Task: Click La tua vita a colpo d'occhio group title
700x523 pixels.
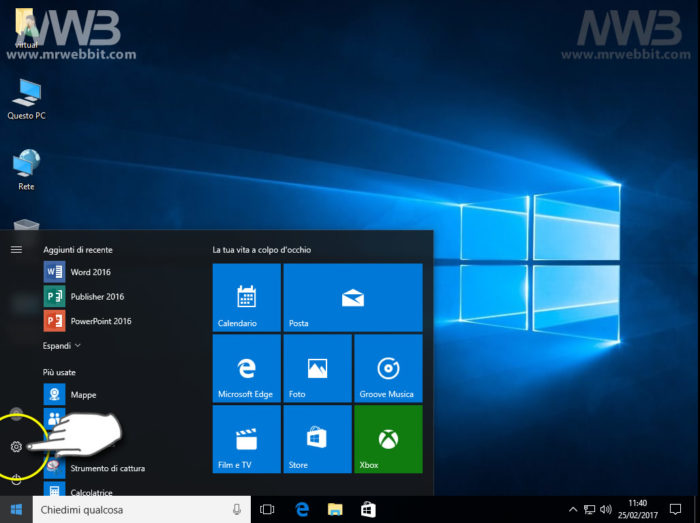Action: tap(262, 250)
